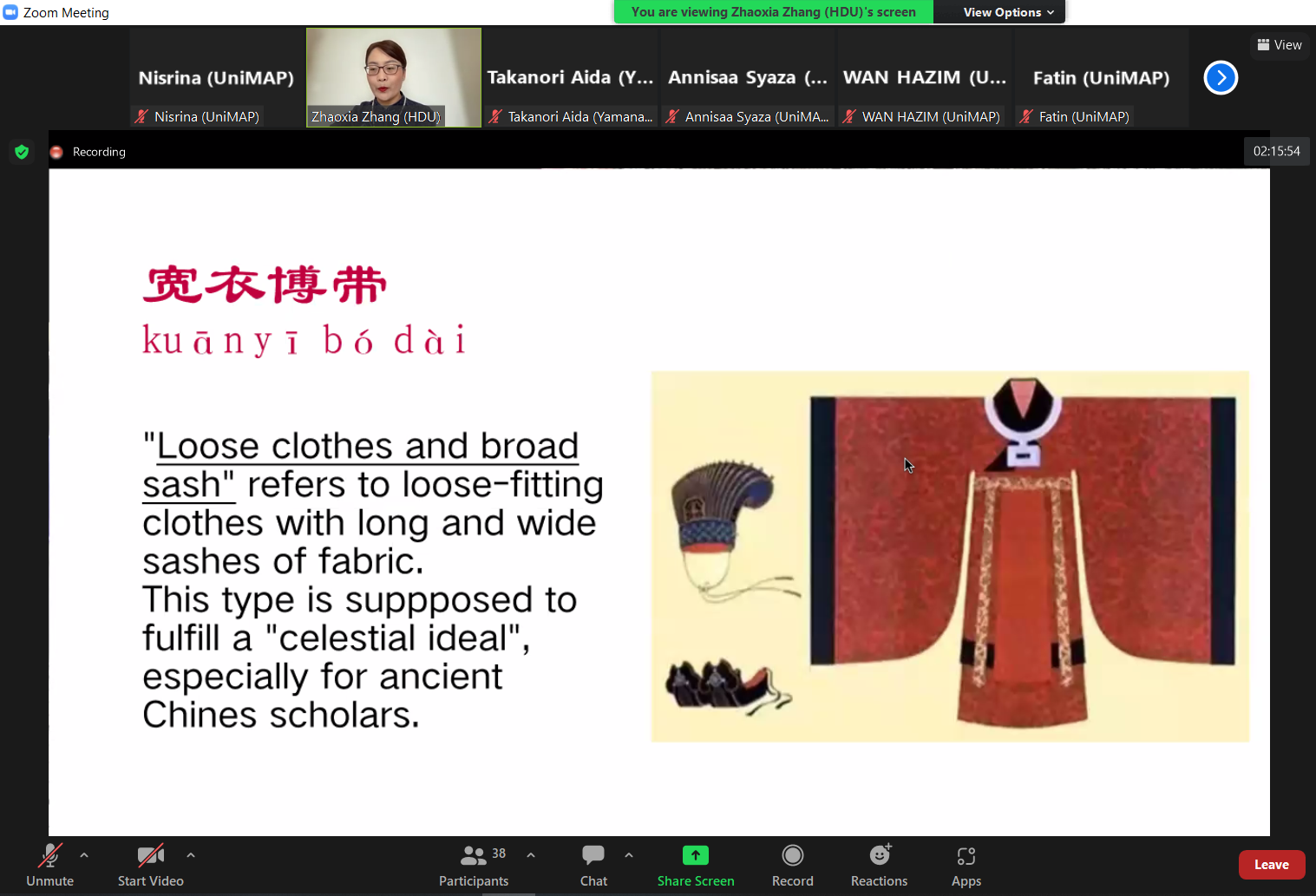Click the green Share Screen icon
1316x896 pixels.
(x=695, y=856)
